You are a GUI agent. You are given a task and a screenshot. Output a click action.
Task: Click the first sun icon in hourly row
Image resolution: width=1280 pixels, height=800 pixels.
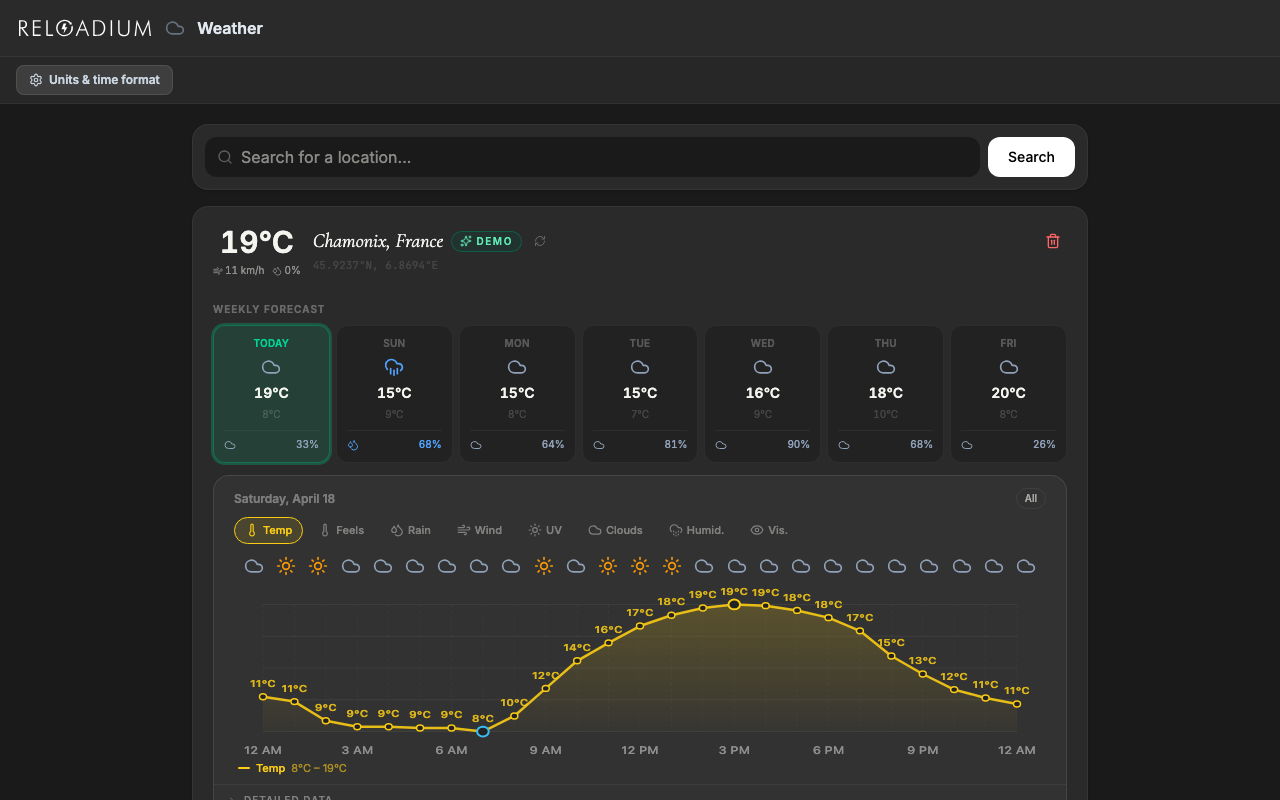286,566
